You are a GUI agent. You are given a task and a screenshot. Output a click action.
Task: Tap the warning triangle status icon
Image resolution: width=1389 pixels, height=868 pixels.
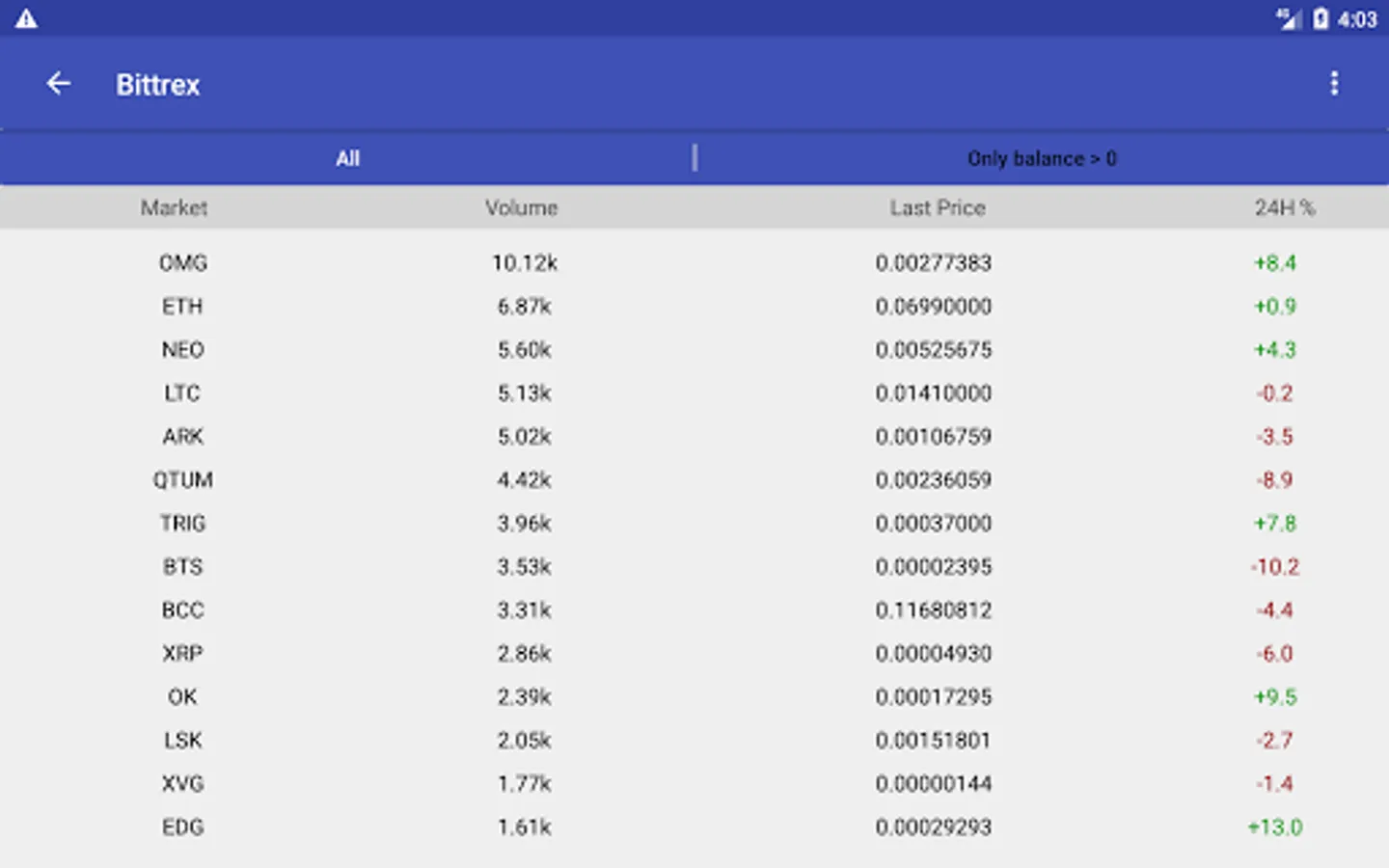[26, 18]
